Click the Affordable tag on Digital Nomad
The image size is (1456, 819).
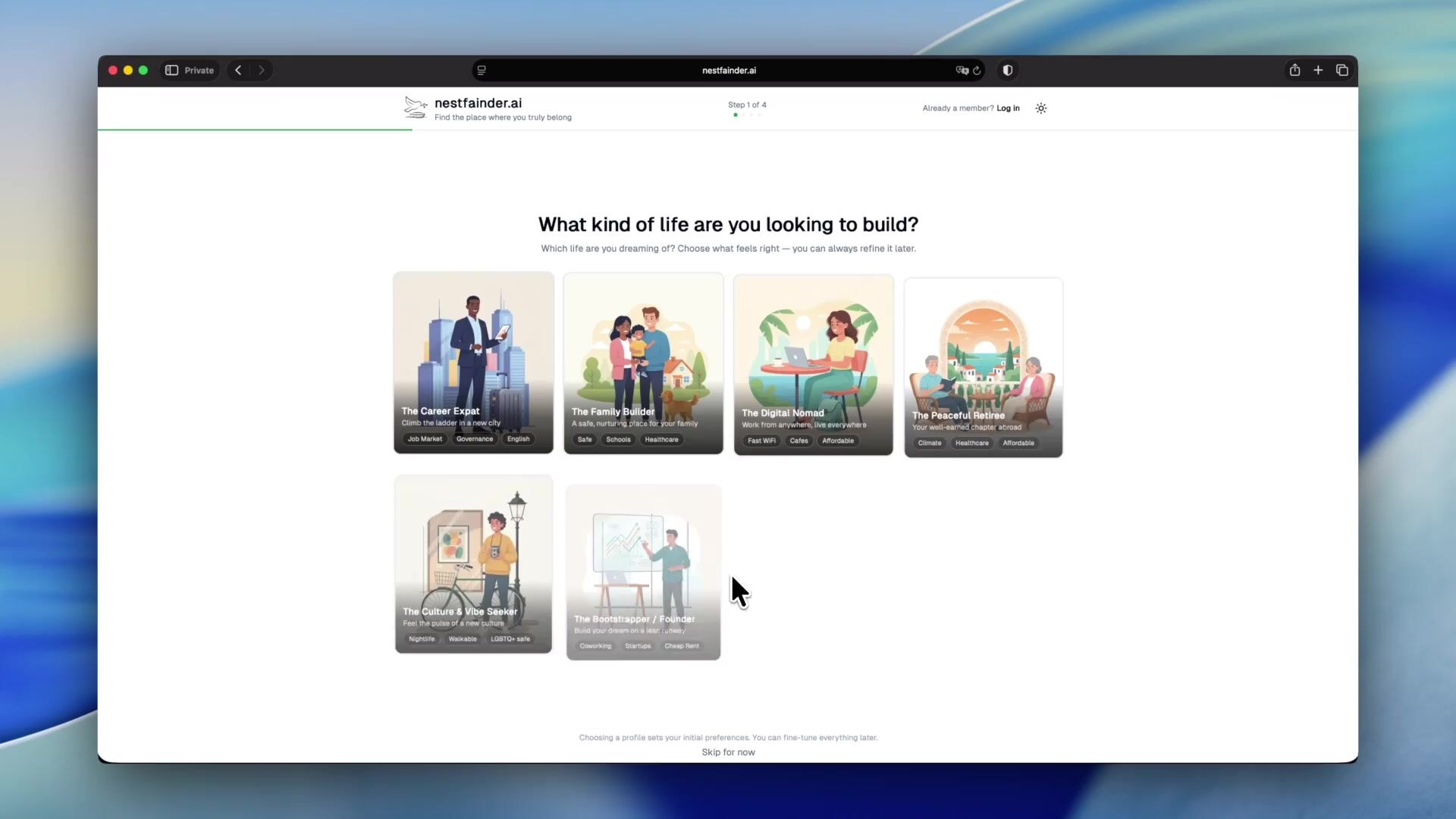pos(838,441)
